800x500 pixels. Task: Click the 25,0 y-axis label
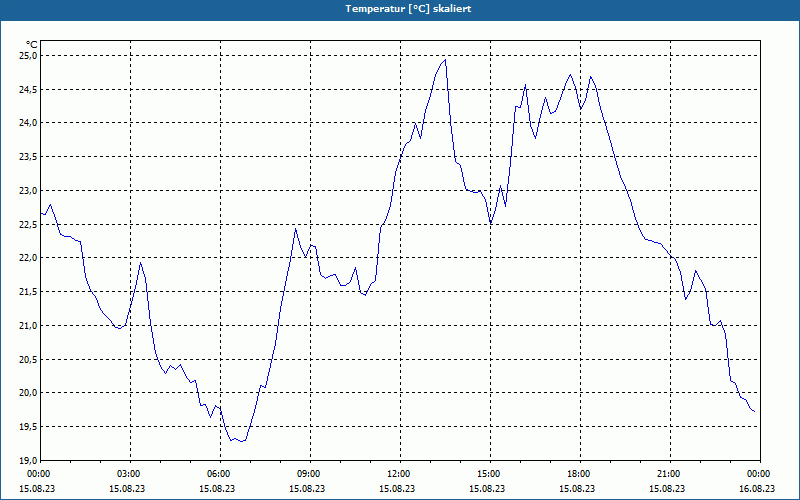pyautogui.click(x=28, y=55)
